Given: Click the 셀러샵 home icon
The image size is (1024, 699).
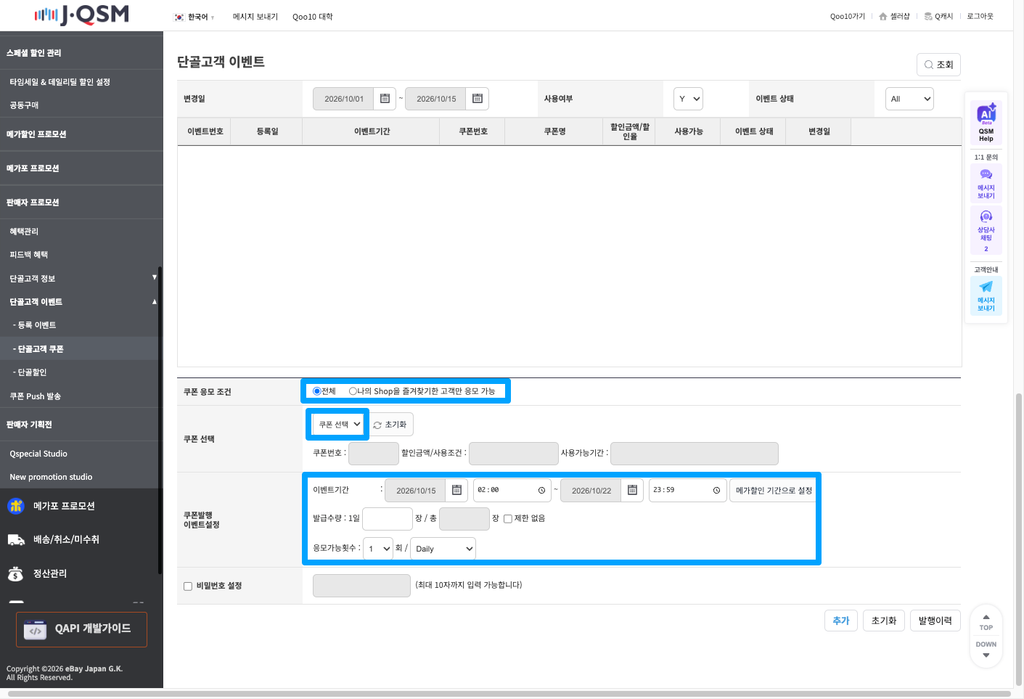Looking at the screenshot, I should click(883, 16).
